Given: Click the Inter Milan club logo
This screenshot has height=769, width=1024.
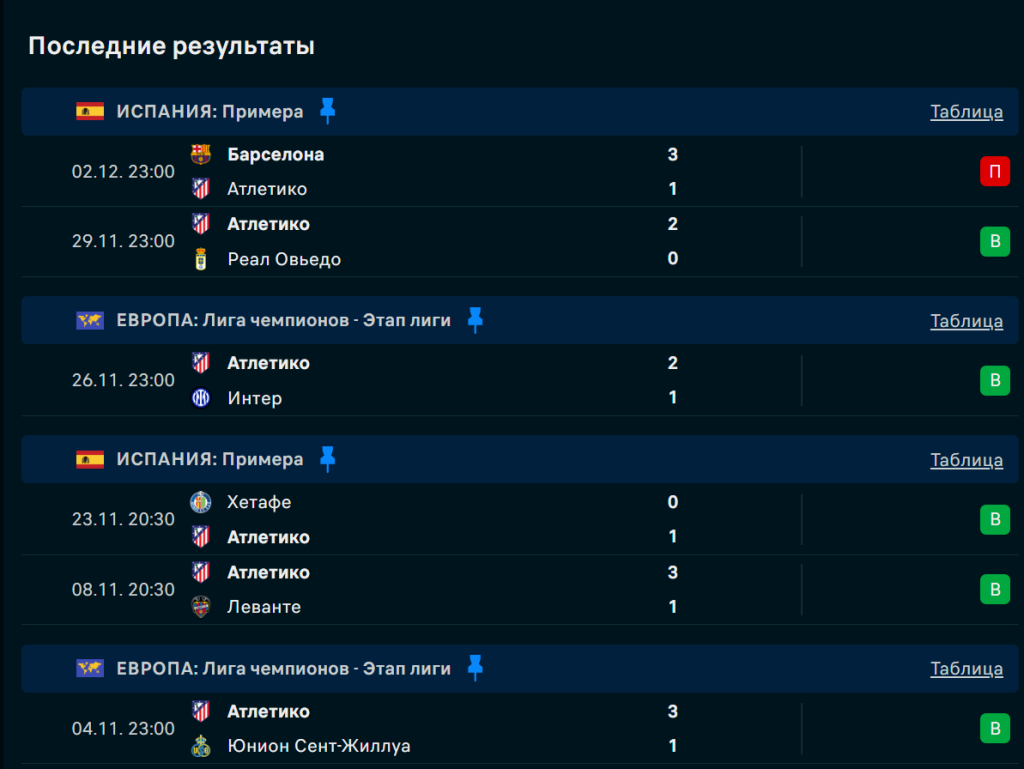Looking at the screenshot, I should [x=201, y=398].
